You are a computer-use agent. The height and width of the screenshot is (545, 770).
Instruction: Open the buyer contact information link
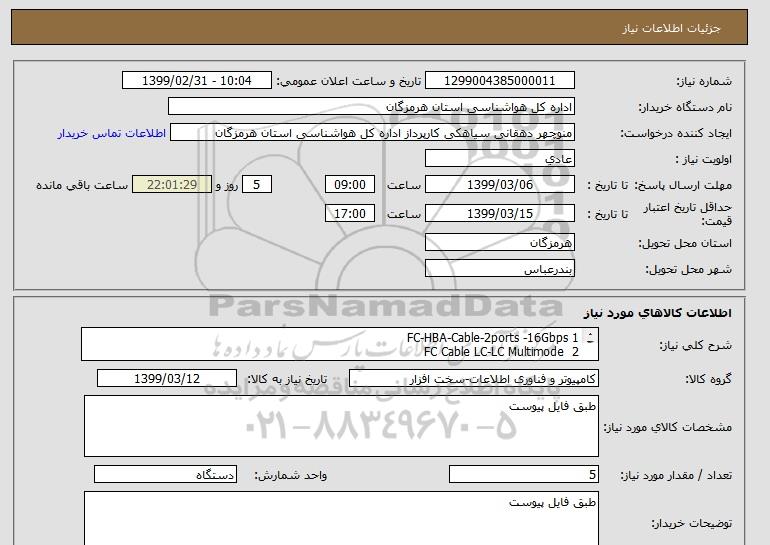point(111,133)
